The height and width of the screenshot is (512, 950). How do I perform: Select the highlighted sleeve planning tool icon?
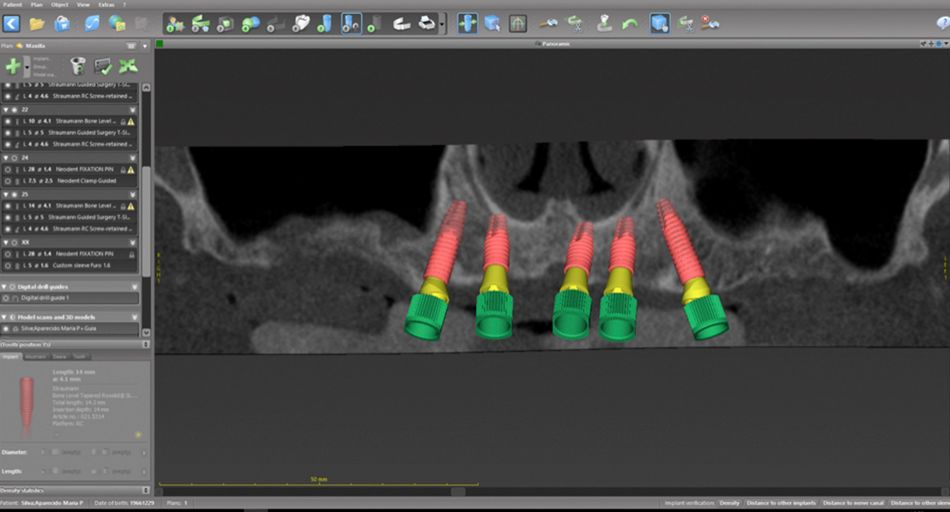pos(351,24)
